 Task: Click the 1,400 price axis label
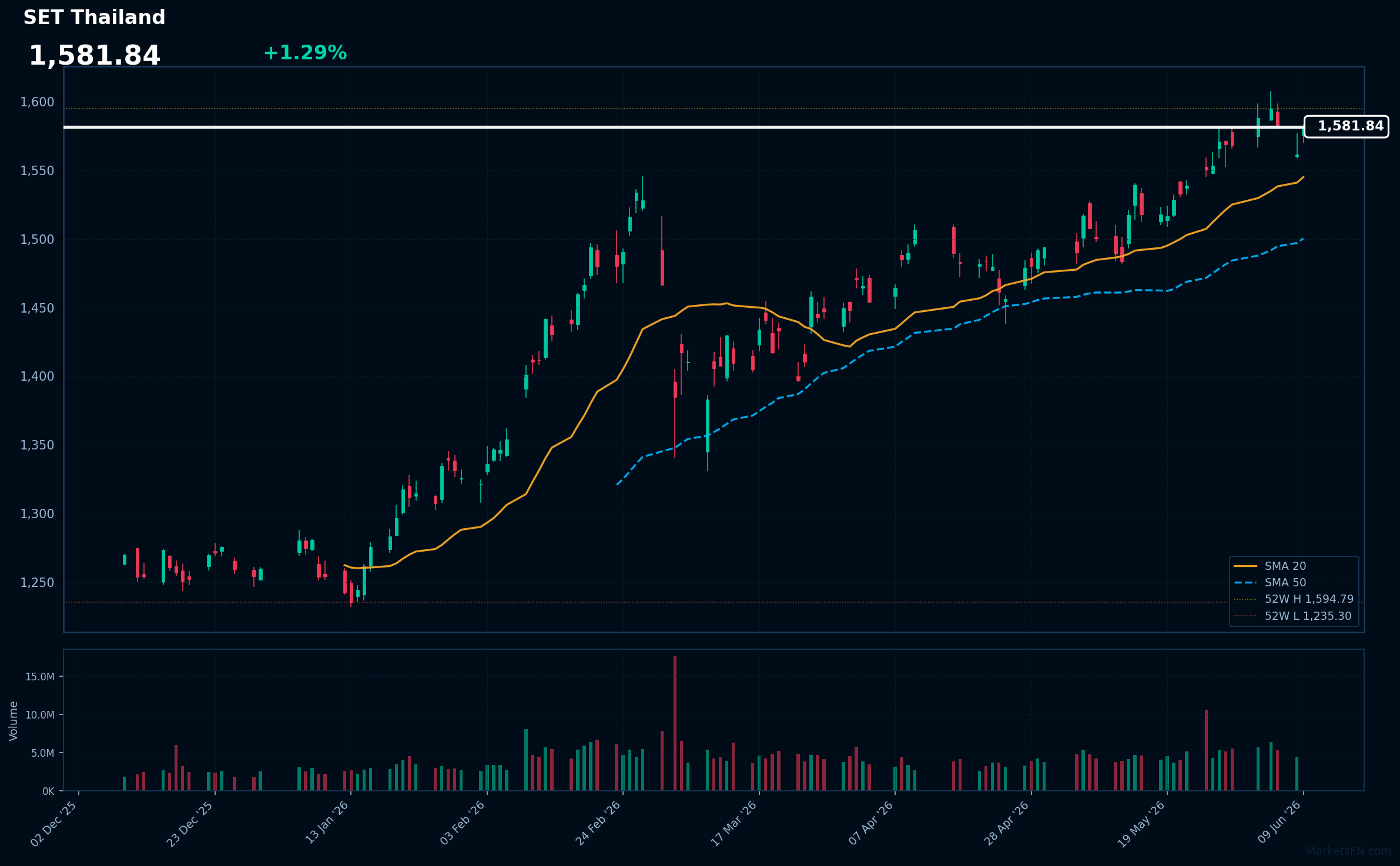pyautogui.click(x=37, y=377)
